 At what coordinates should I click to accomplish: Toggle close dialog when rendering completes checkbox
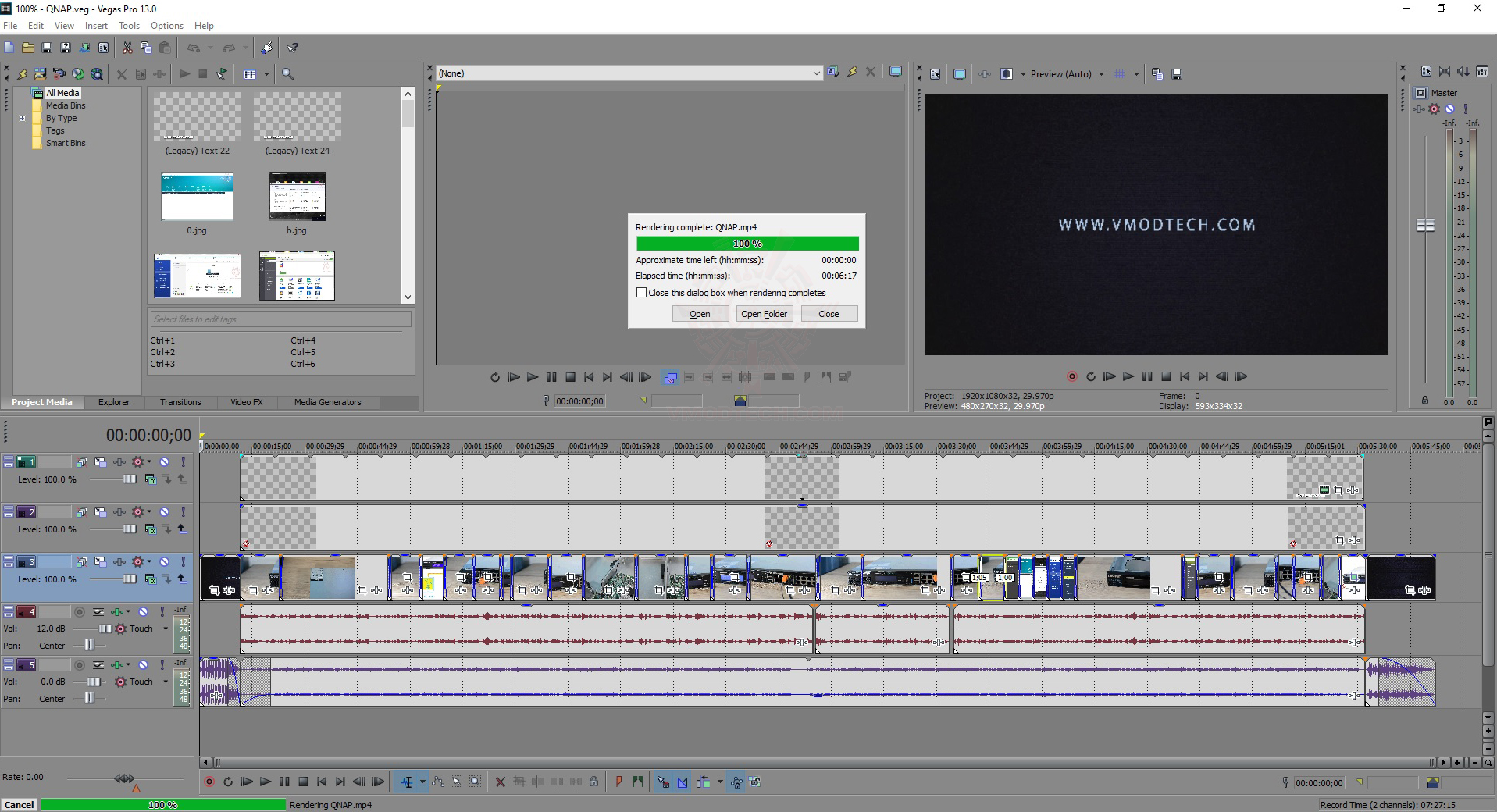[x=641, y=293]
